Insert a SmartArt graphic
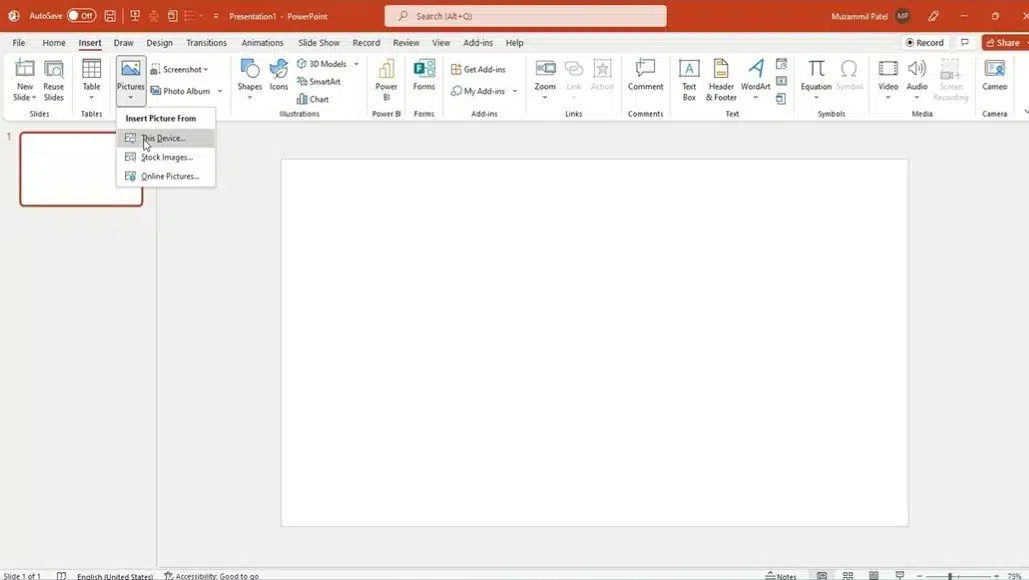The height and width of the screenshot is (580, 1029). click(x=318, y=82)
